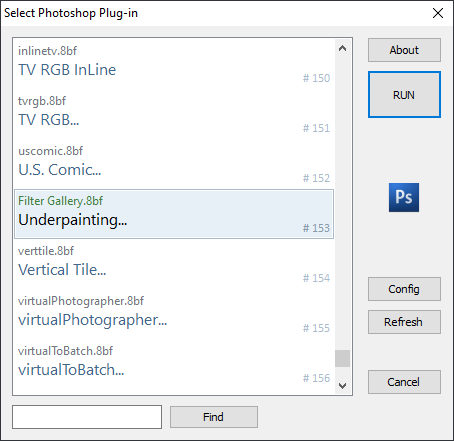The width and height of the screenshot is (454, 441).
Task: Select virtualPhotographer plug-in entry
Action: click(174, 314)
